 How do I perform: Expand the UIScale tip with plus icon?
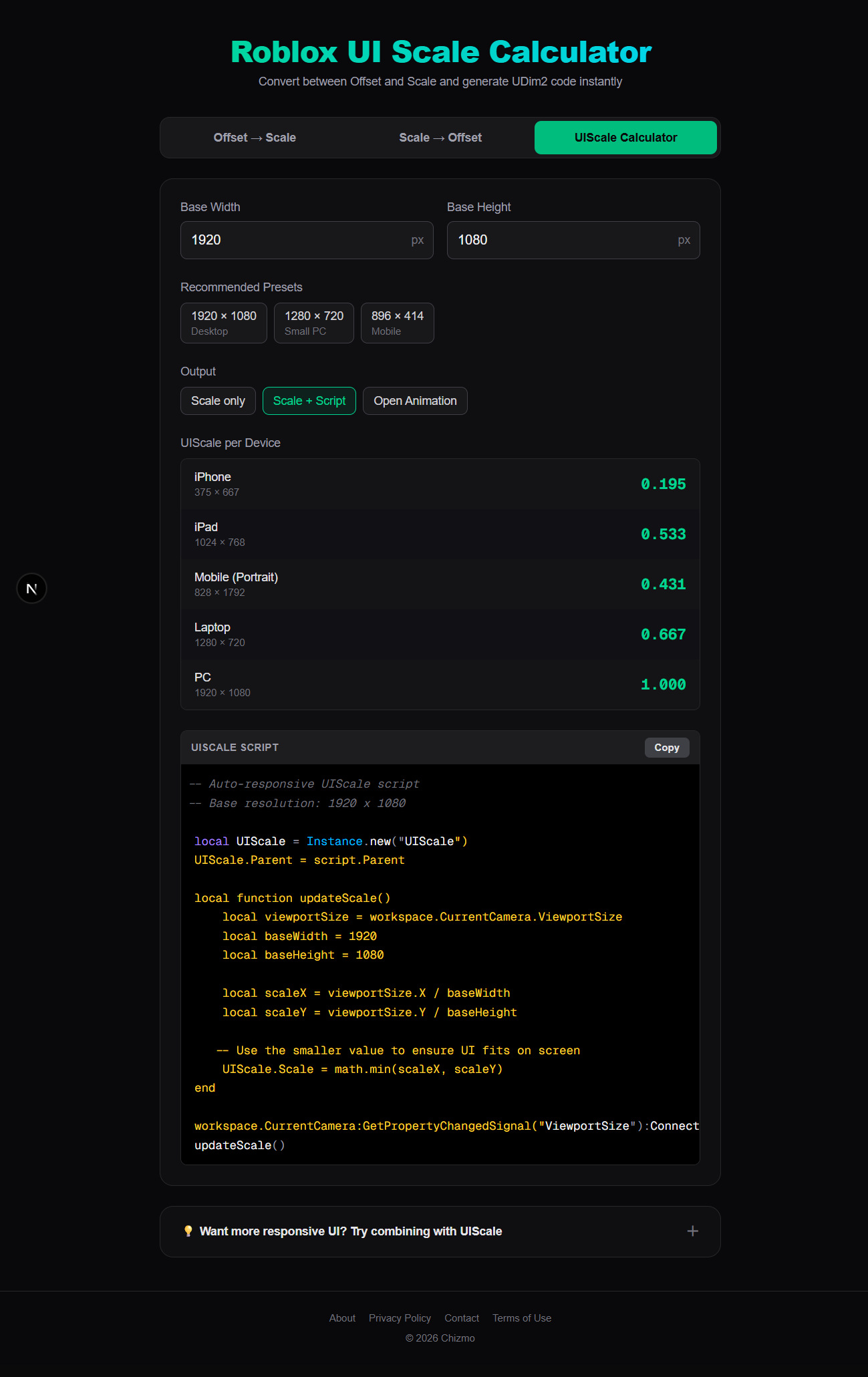(x=693, y=1231)
